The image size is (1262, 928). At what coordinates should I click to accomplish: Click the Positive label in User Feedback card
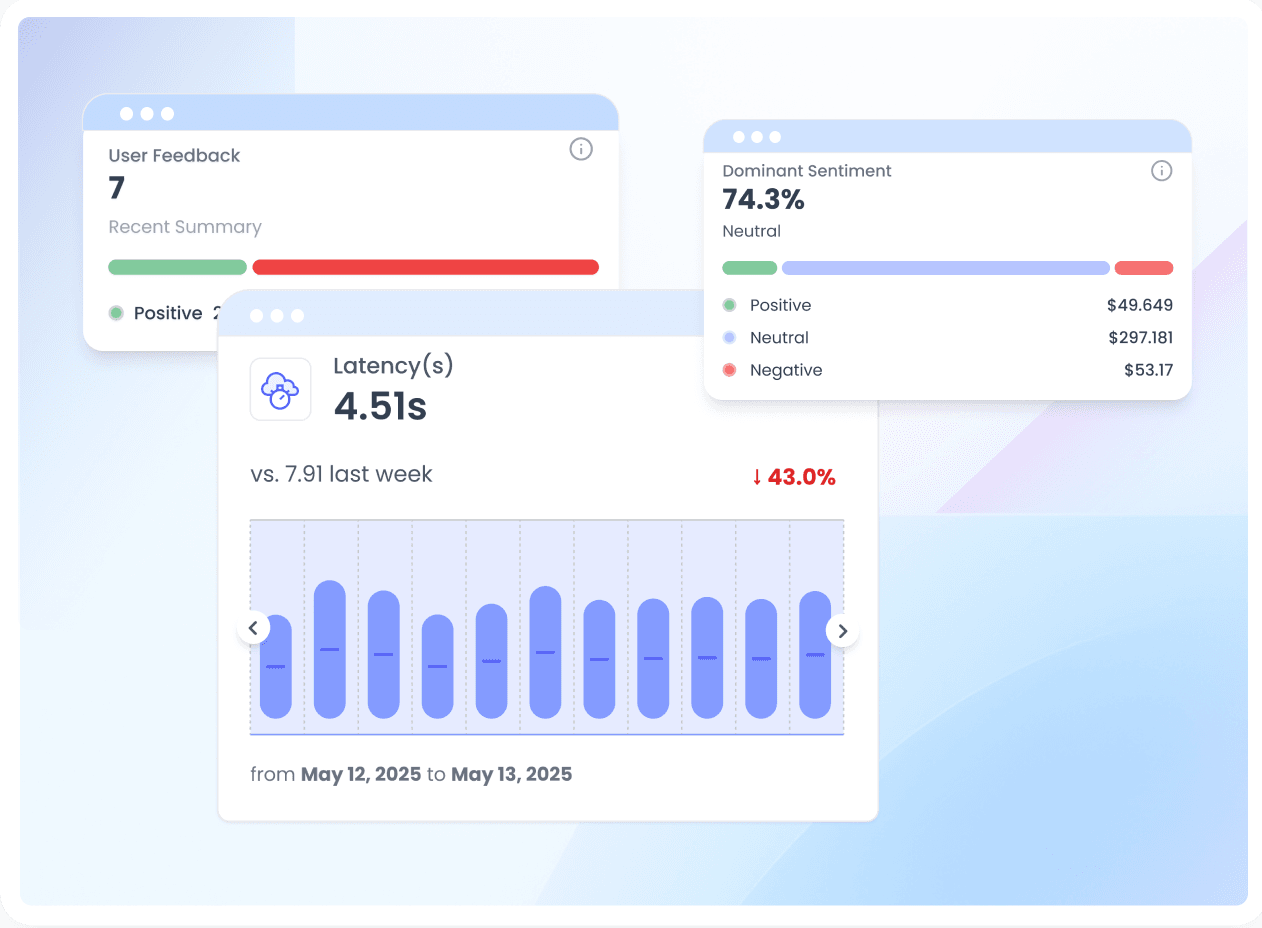click(168, 313)
